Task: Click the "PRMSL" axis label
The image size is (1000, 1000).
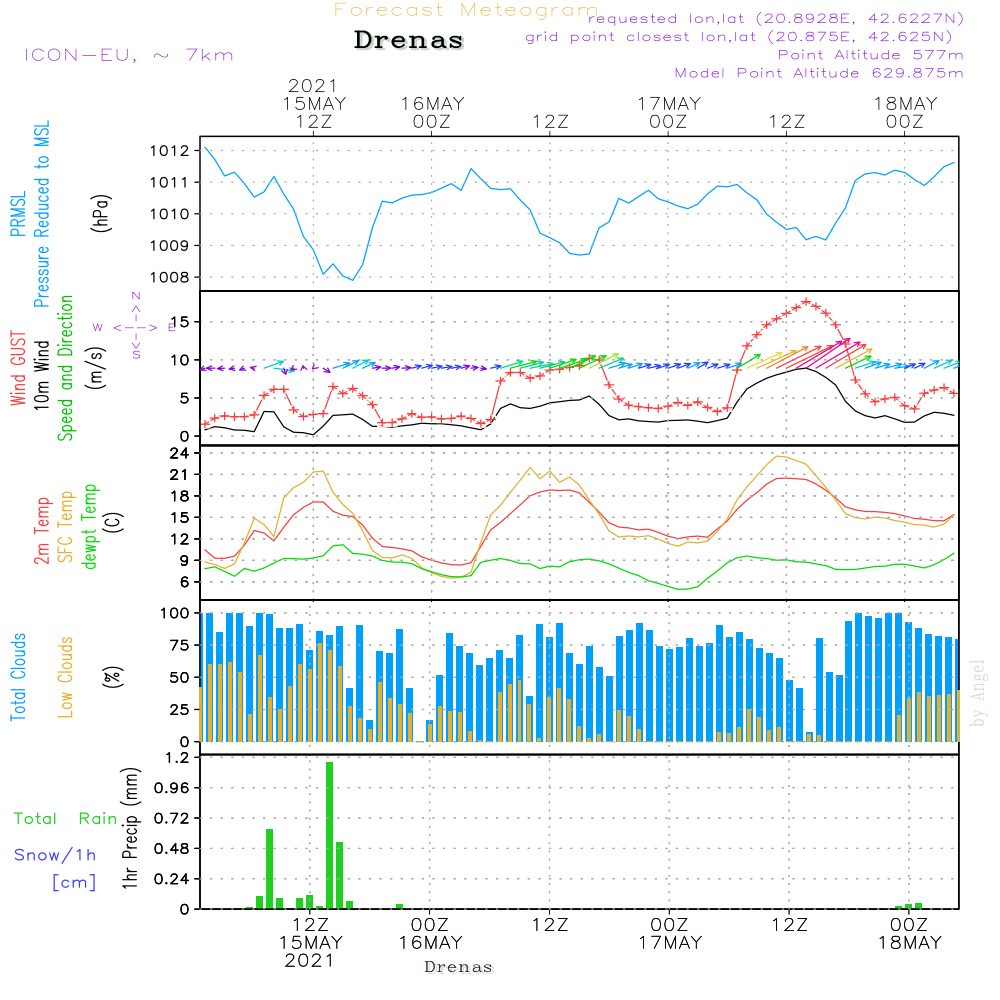Action: [18, 214]
